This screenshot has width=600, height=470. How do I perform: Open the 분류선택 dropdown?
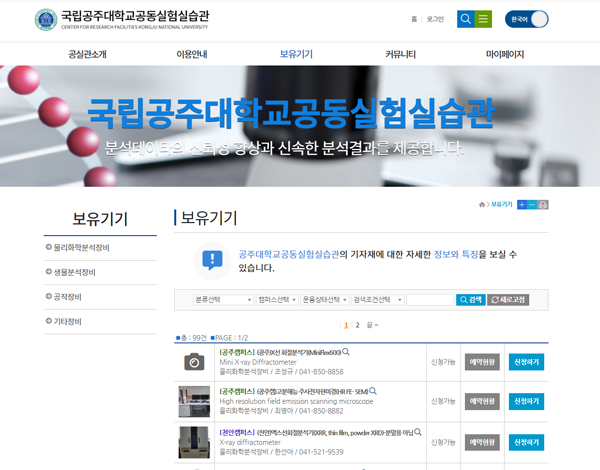(223, 300)
